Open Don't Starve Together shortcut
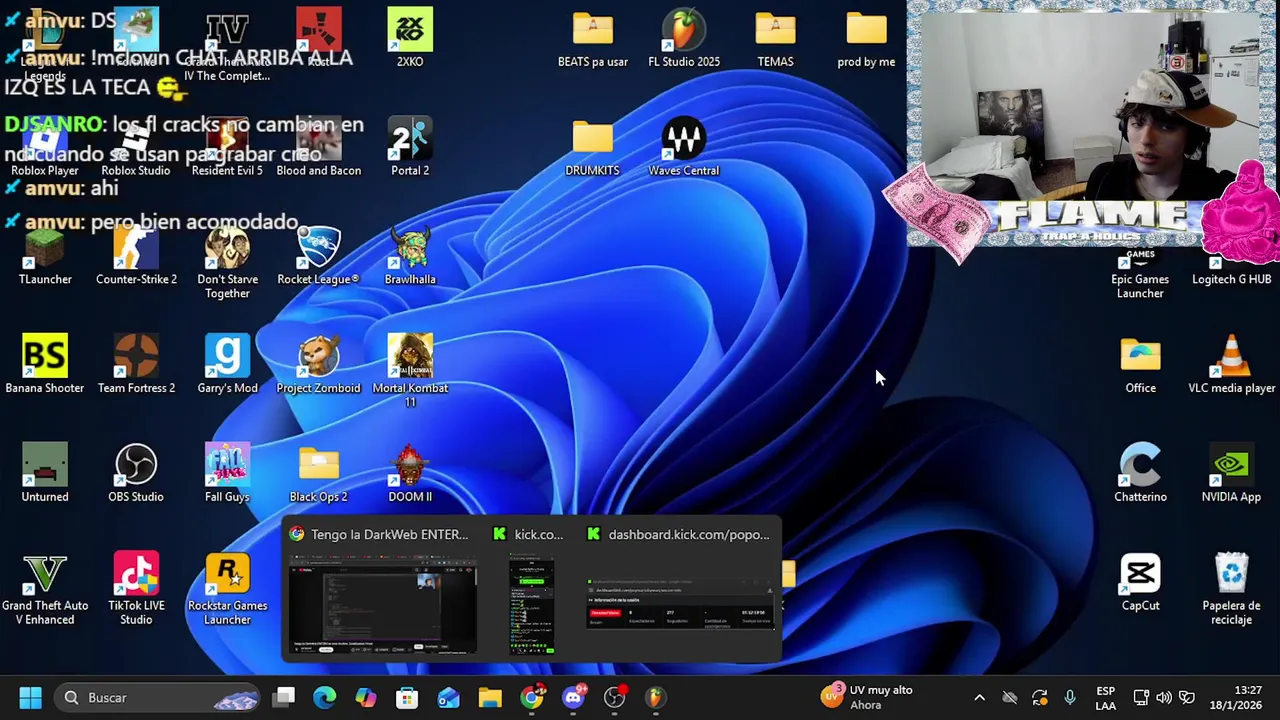Image resolution: width=1280 pixels, height=720 pixels. pyautogui.click(x=227, y=263)
